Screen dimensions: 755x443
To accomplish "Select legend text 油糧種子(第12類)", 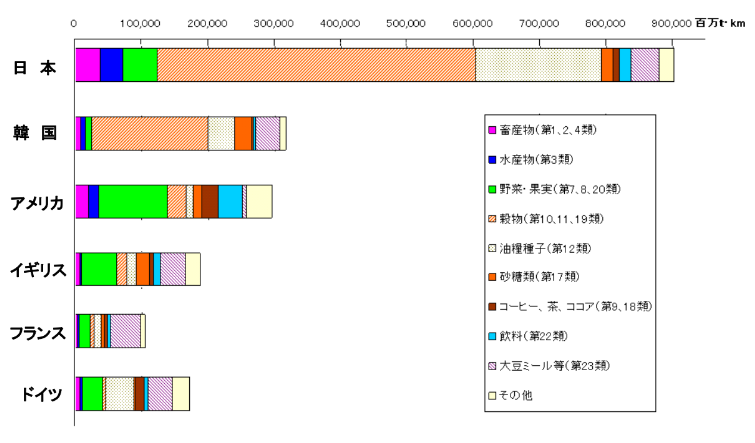I will tap(545, 248).
